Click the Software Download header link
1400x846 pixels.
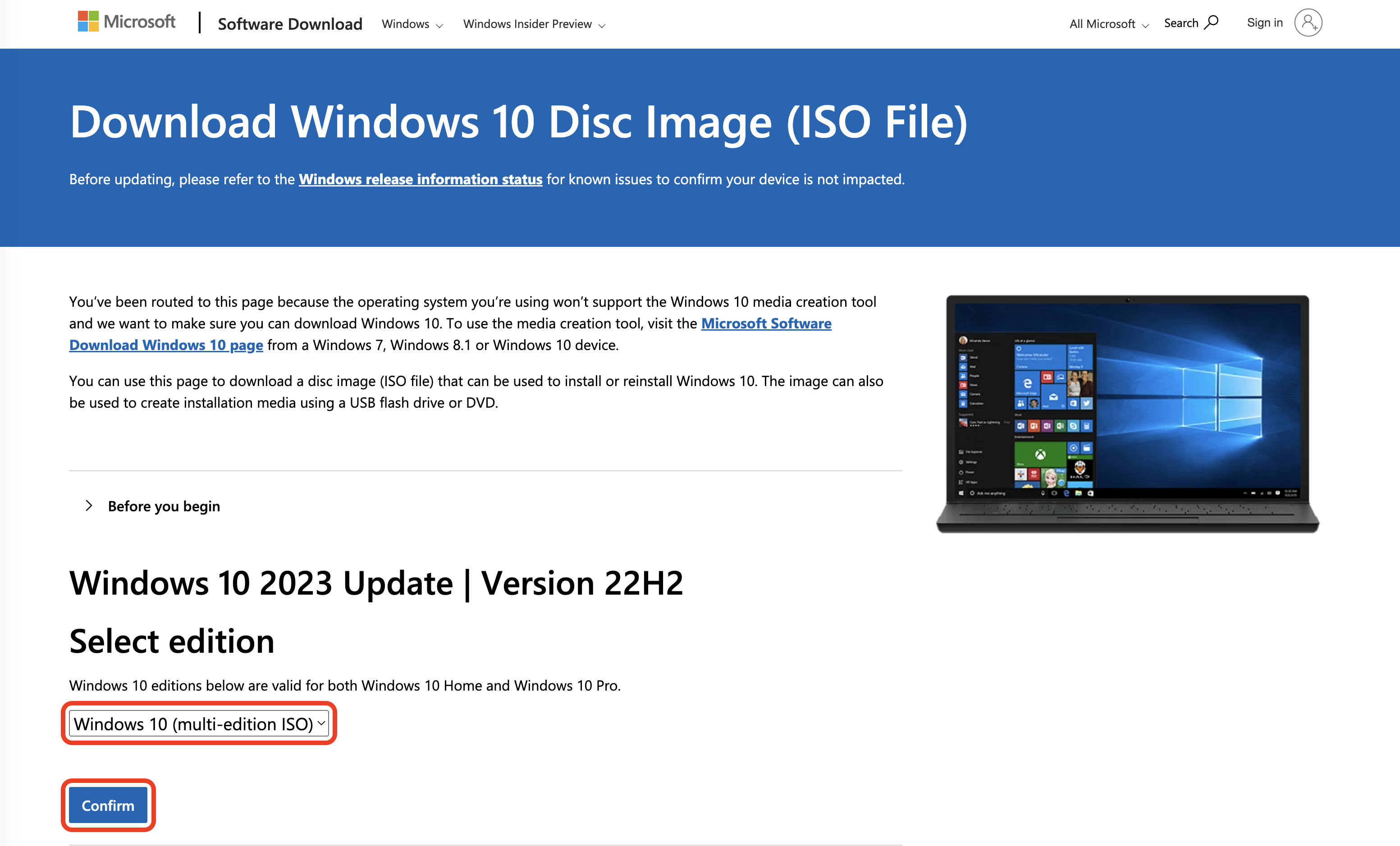[x=290, y=24]
